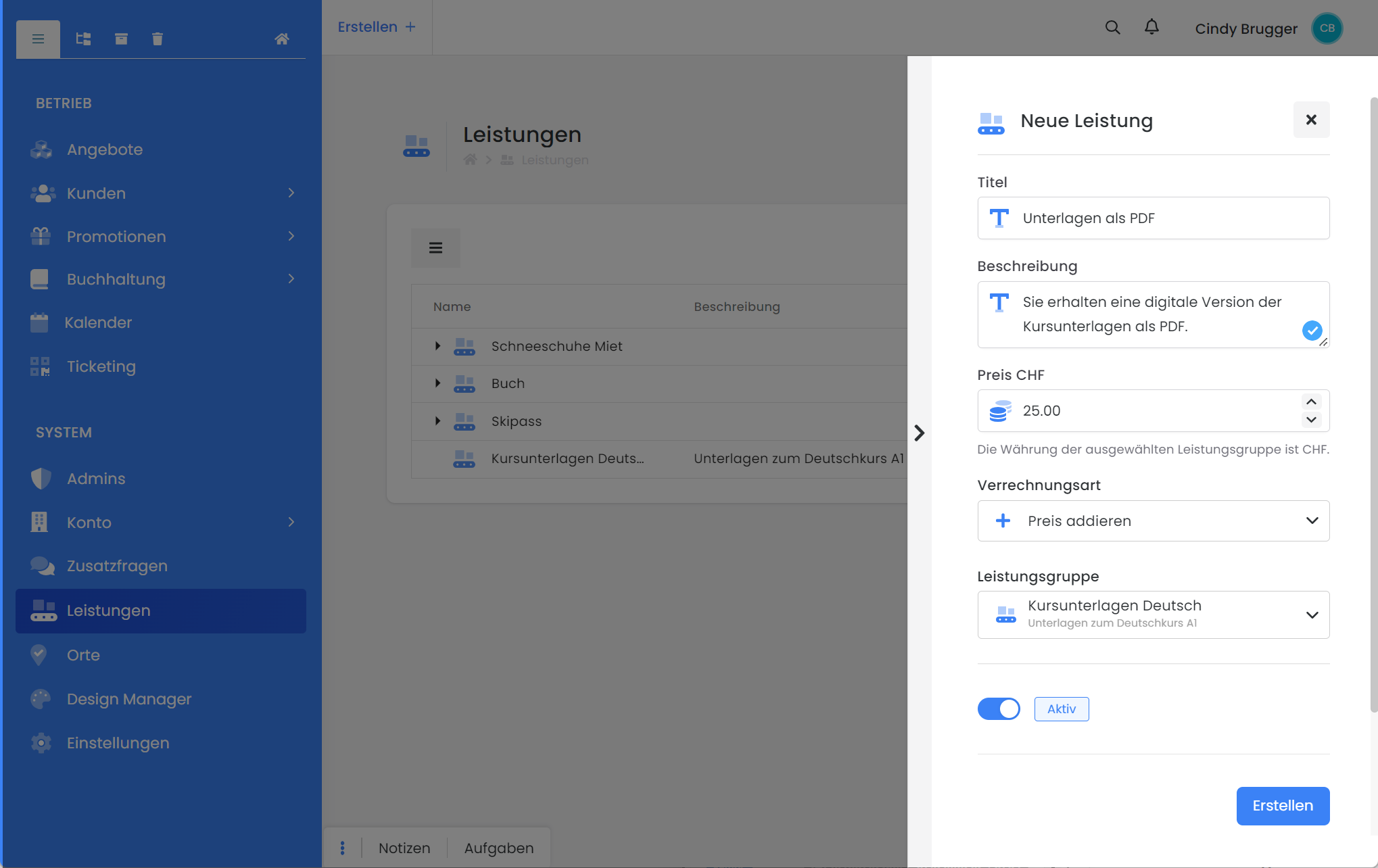Click the home icon in the sidebar toolbar

(282, 39)
